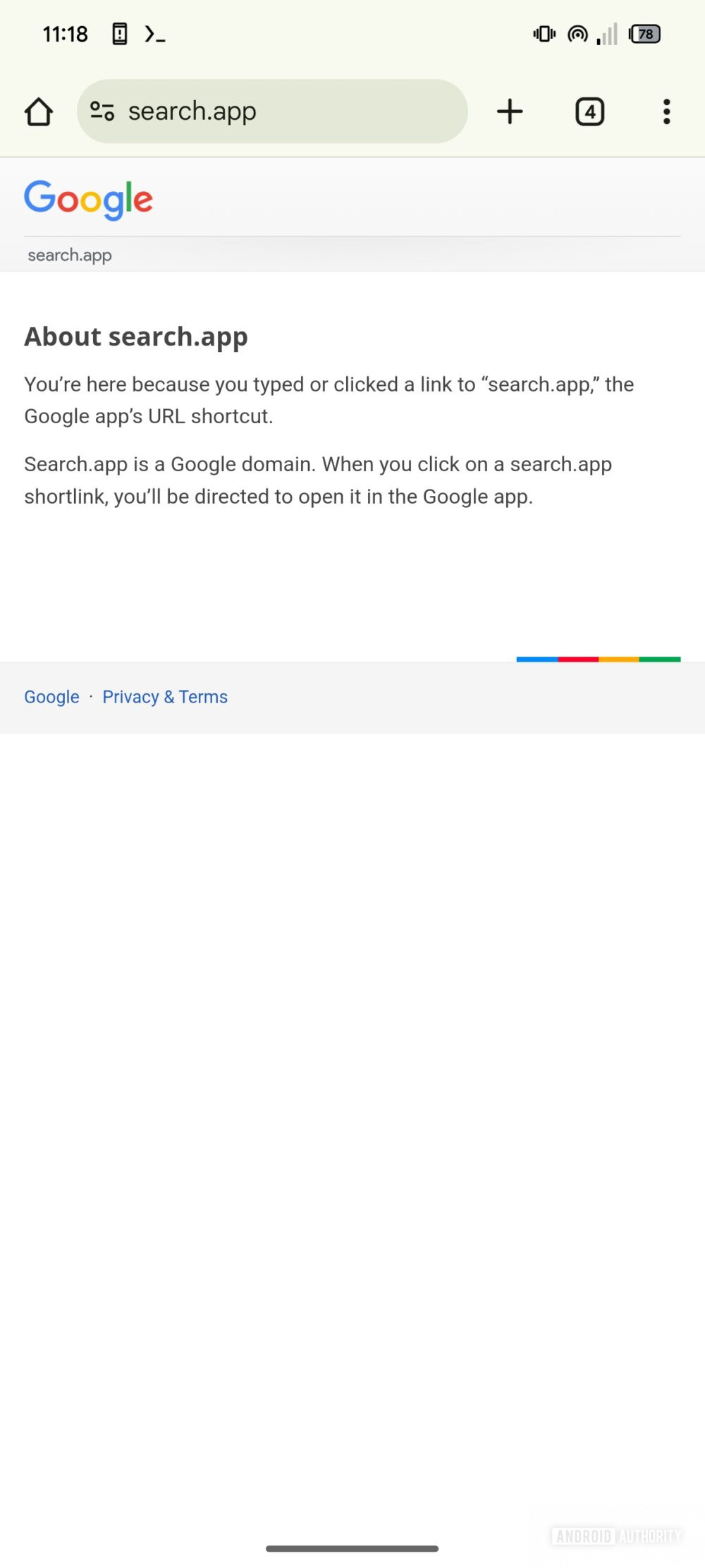Open site settings via the tune icon
Viewport: 705px width, 1568px height.
tap(102, 111)
